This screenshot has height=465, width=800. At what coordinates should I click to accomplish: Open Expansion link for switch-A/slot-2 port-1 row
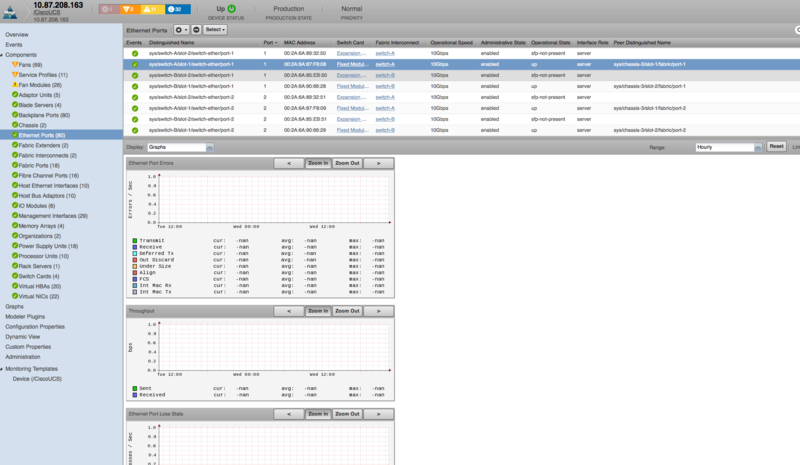[351, 54]
